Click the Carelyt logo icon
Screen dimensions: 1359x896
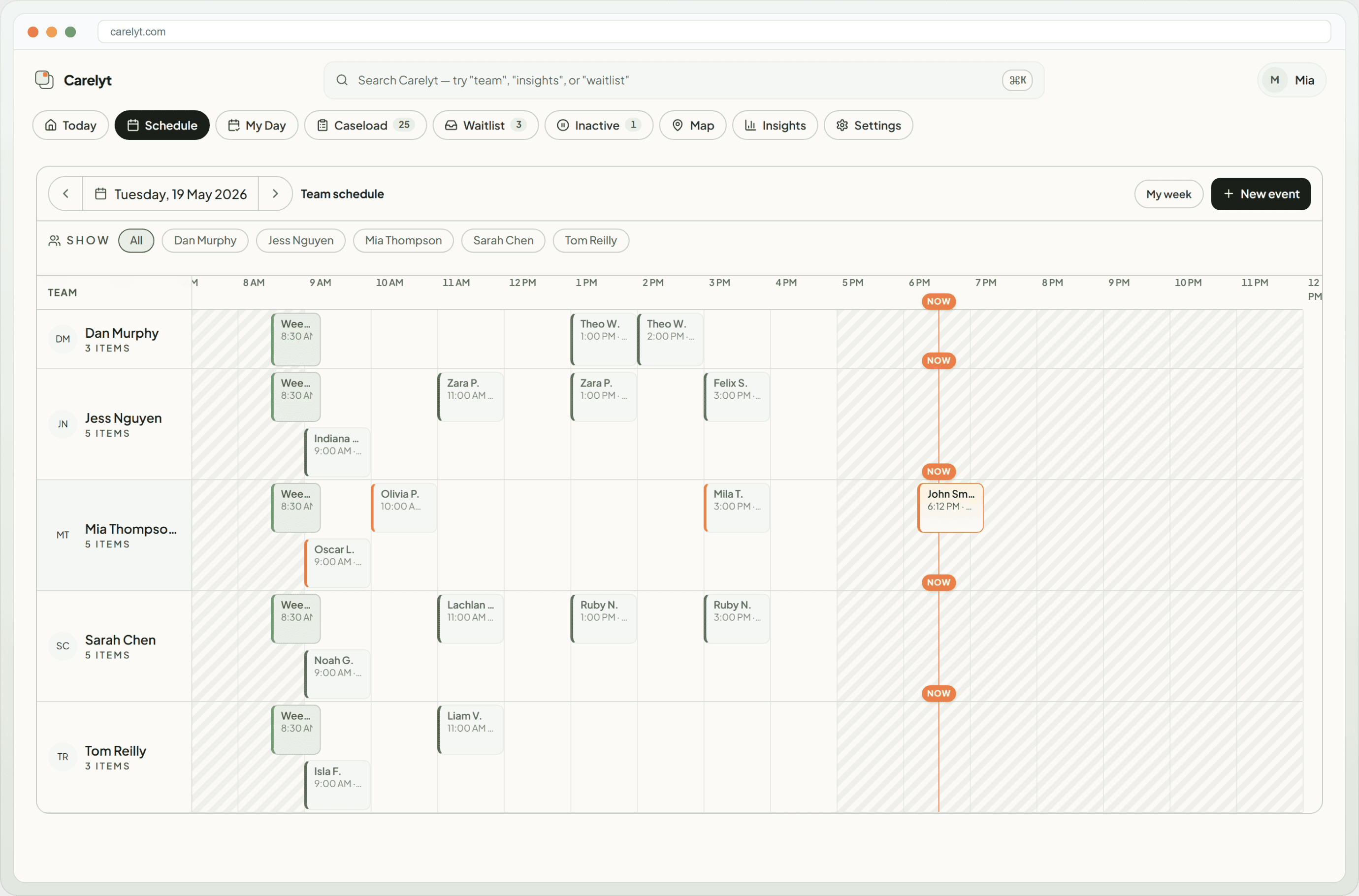click(x=44, y=80)
